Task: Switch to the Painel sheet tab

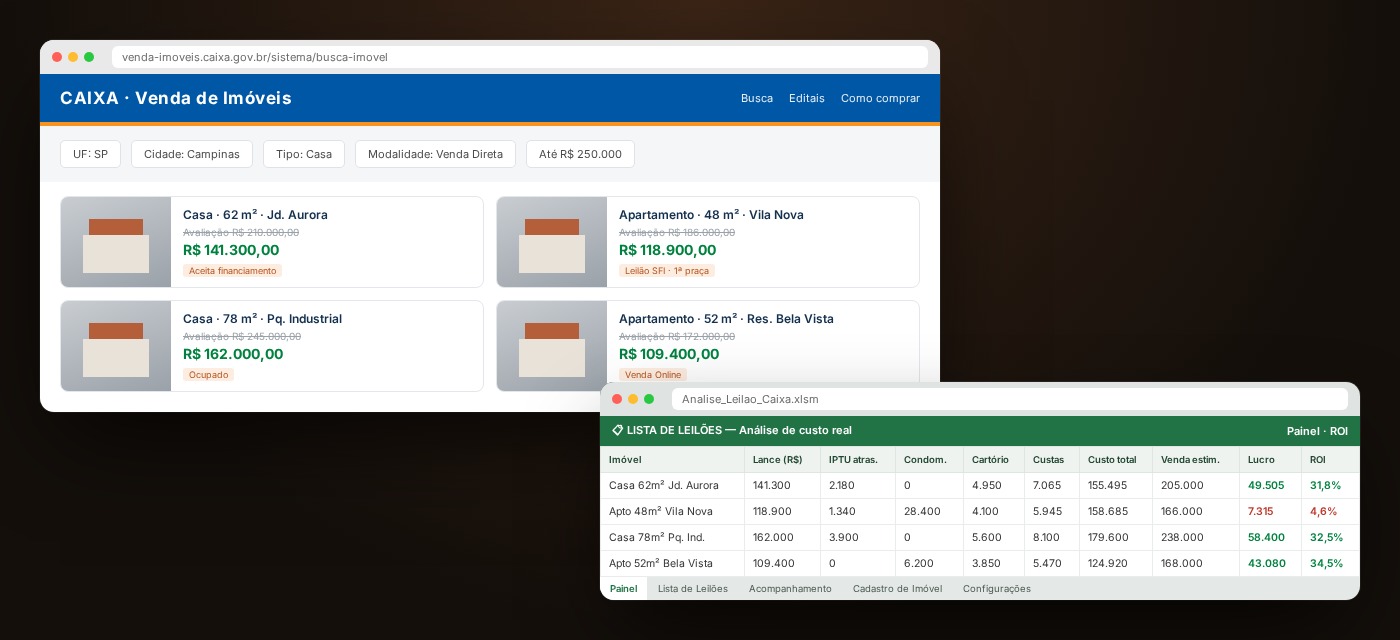Action: click(623, 589)
